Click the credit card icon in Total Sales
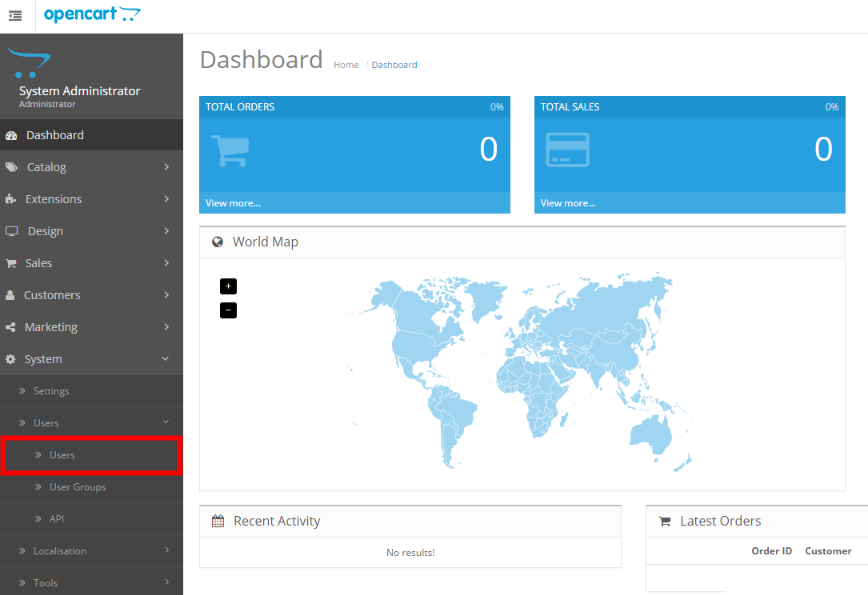Viewport: 868px width, 595px height. pos(567,149)
